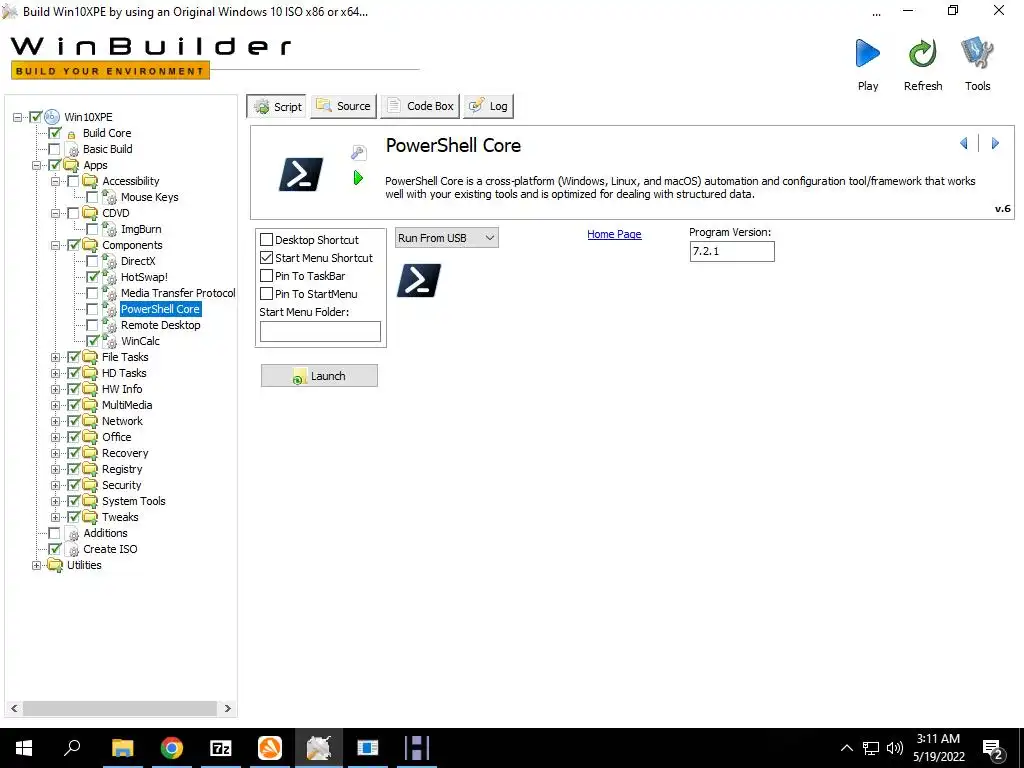The width and height of the screenshot is (1024, 768).
Task: Uncheck Start Menu Shortcut
Action: [266, 258]
